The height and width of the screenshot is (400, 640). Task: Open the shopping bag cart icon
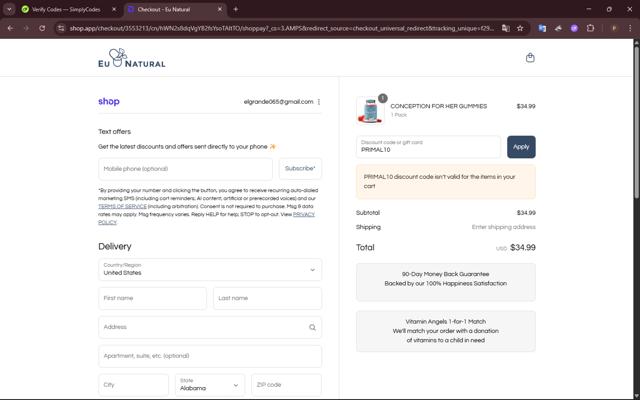530,58
